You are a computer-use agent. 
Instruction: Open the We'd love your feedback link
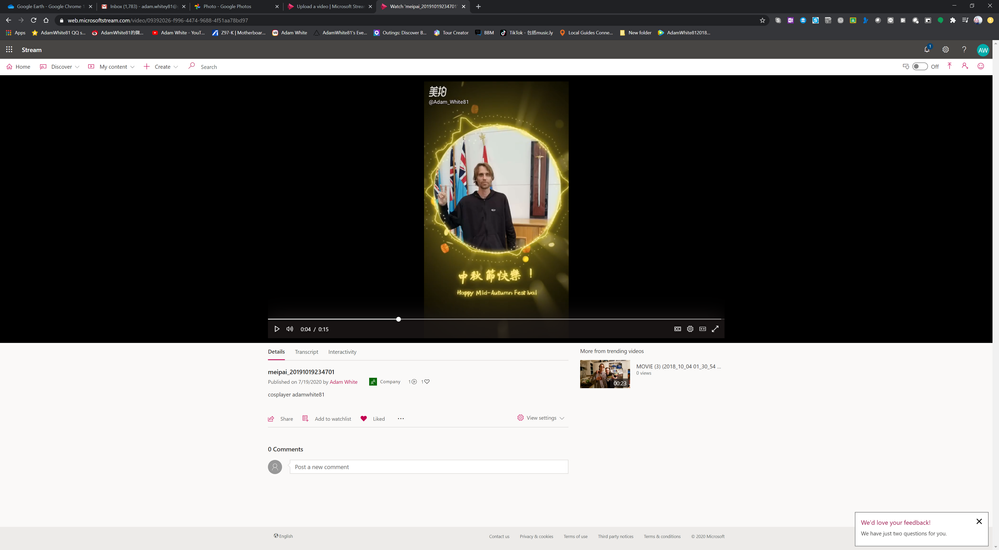pyautogui.click(x=895, y=523)
